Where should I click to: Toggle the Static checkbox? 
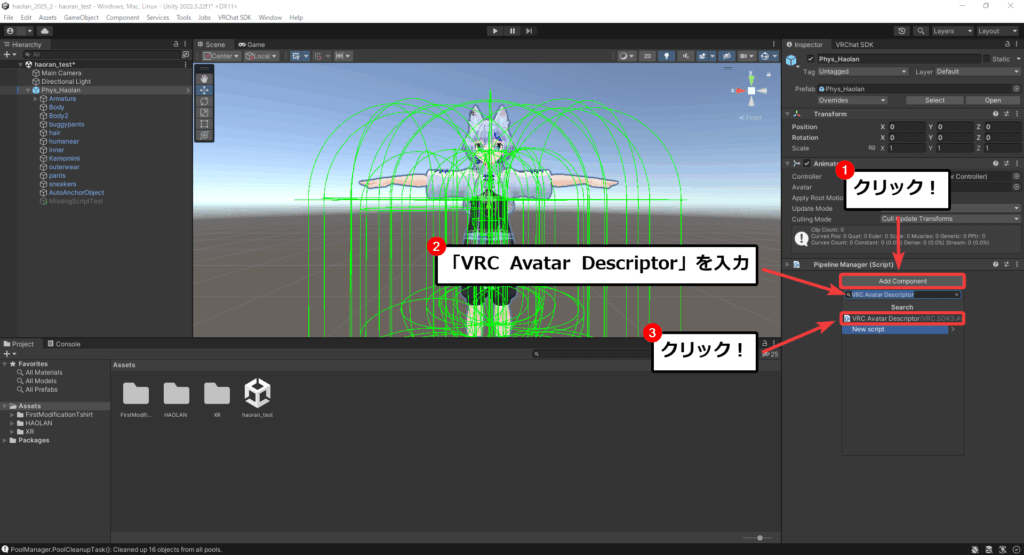(x=987, y=59)
